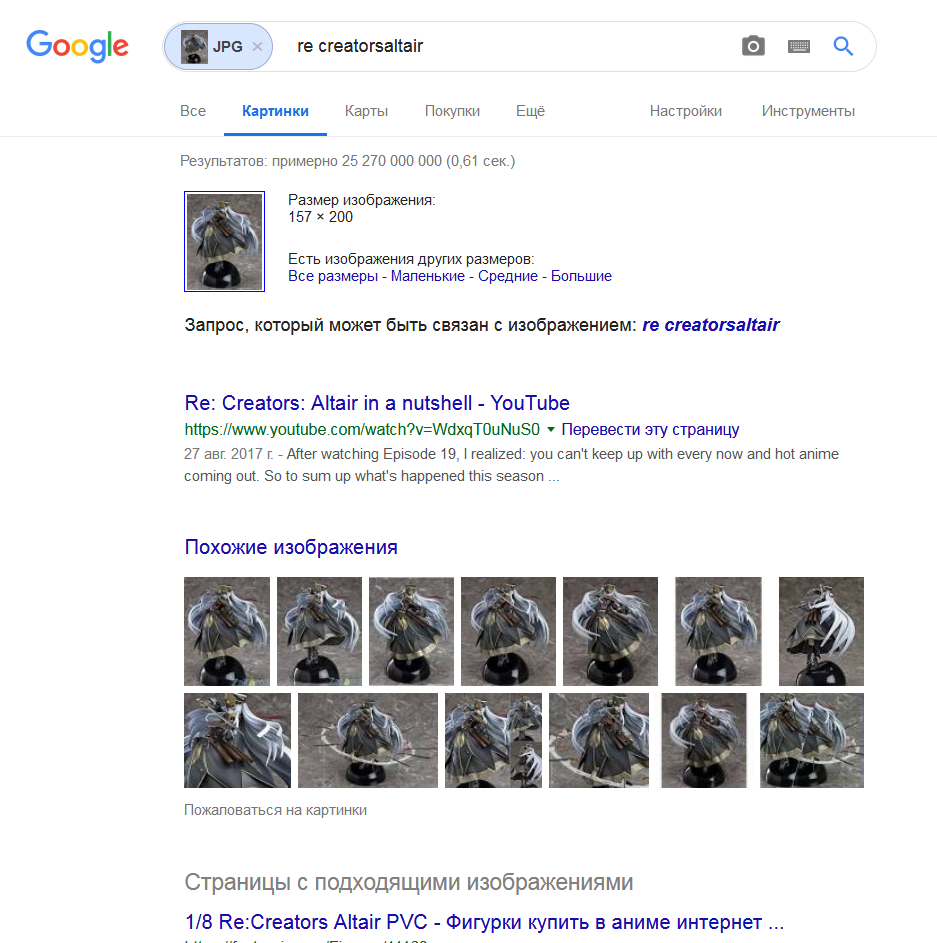This screenshot has width=937, height=943.
Task: Click Пожаловаться на картинки link
Action: [275, 810]
